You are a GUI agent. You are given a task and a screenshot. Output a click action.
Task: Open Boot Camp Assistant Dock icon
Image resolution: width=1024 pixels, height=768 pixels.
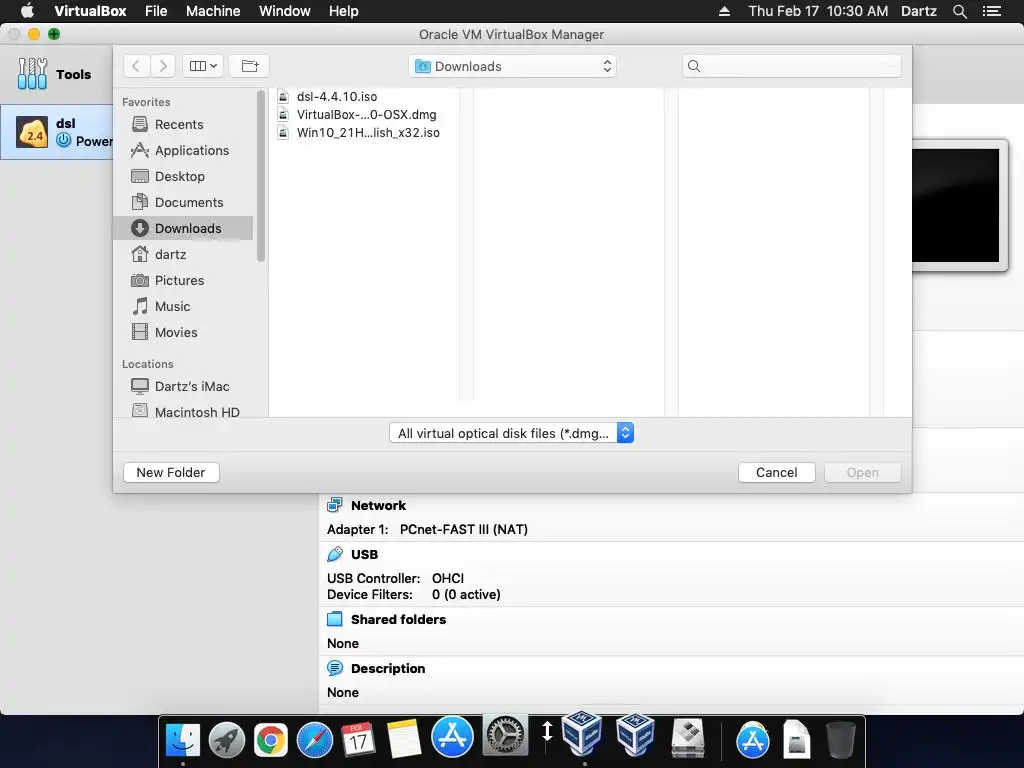coord(688,739)
